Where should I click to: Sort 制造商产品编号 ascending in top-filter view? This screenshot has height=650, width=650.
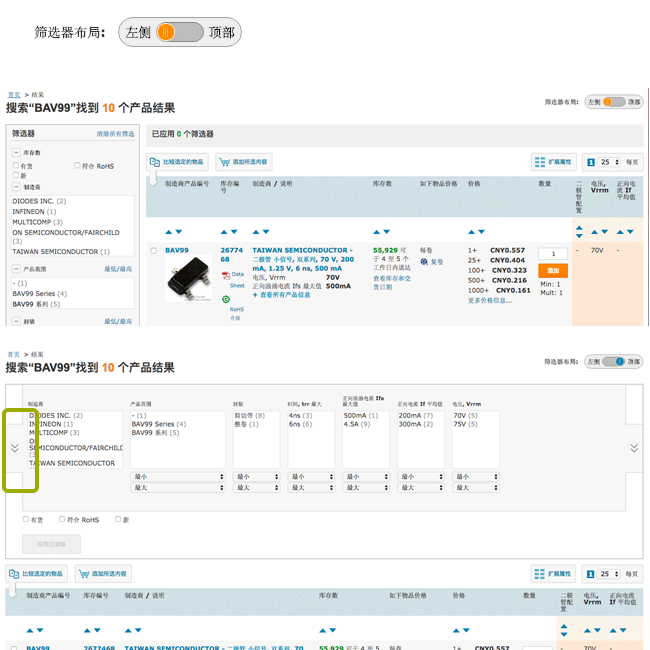coord(29,630)
